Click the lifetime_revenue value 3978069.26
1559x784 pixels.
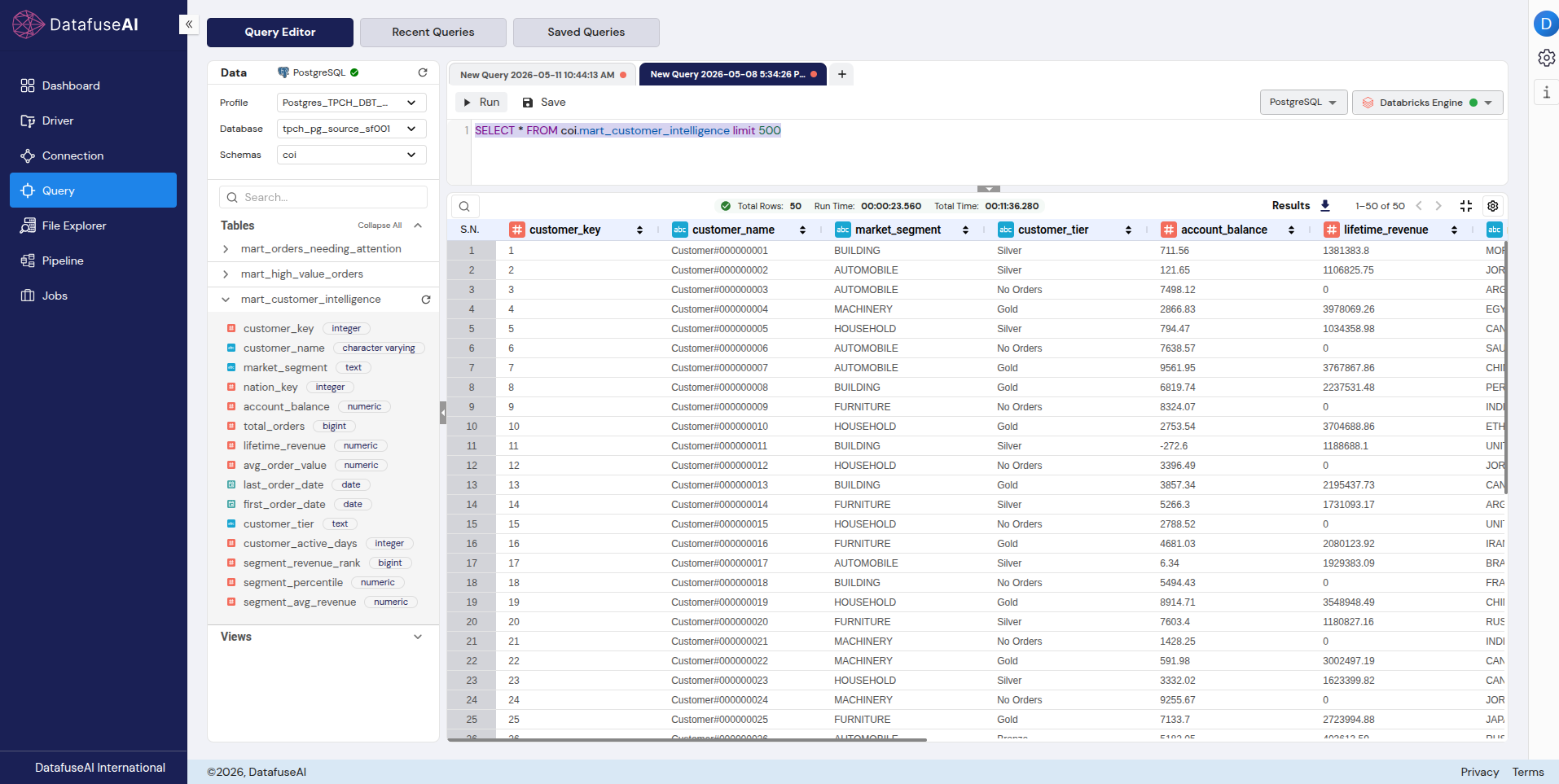(x=1348, y=309)
